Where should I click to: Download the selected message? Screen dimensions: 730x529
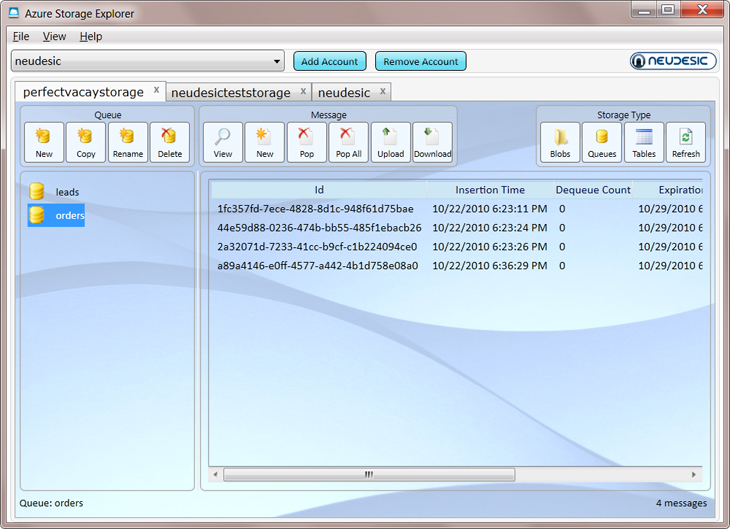(432, 142)
